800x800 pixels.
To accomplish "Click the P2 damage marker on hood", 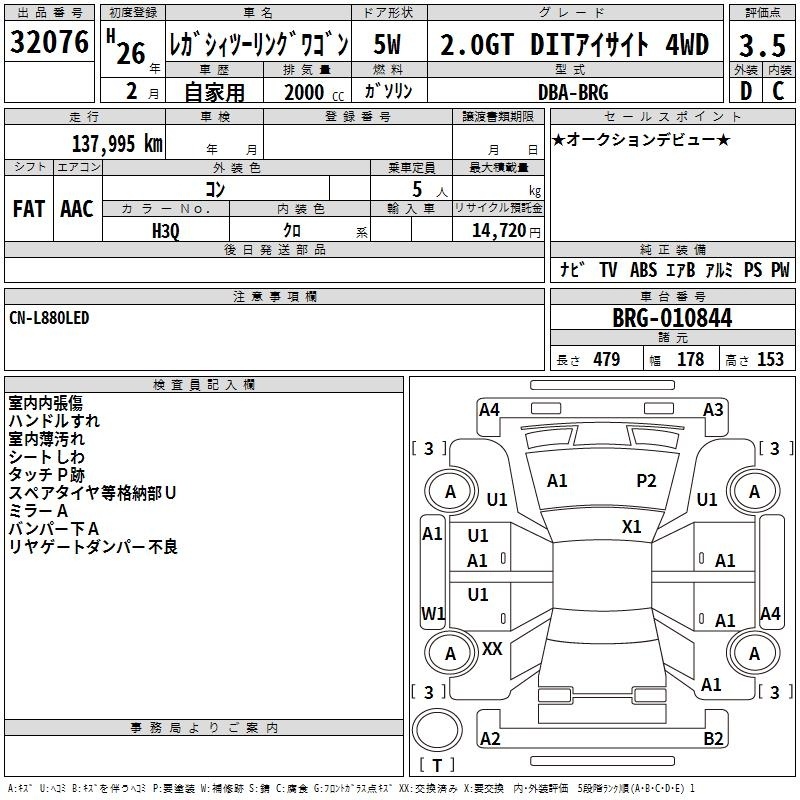I will pos(647,481).
